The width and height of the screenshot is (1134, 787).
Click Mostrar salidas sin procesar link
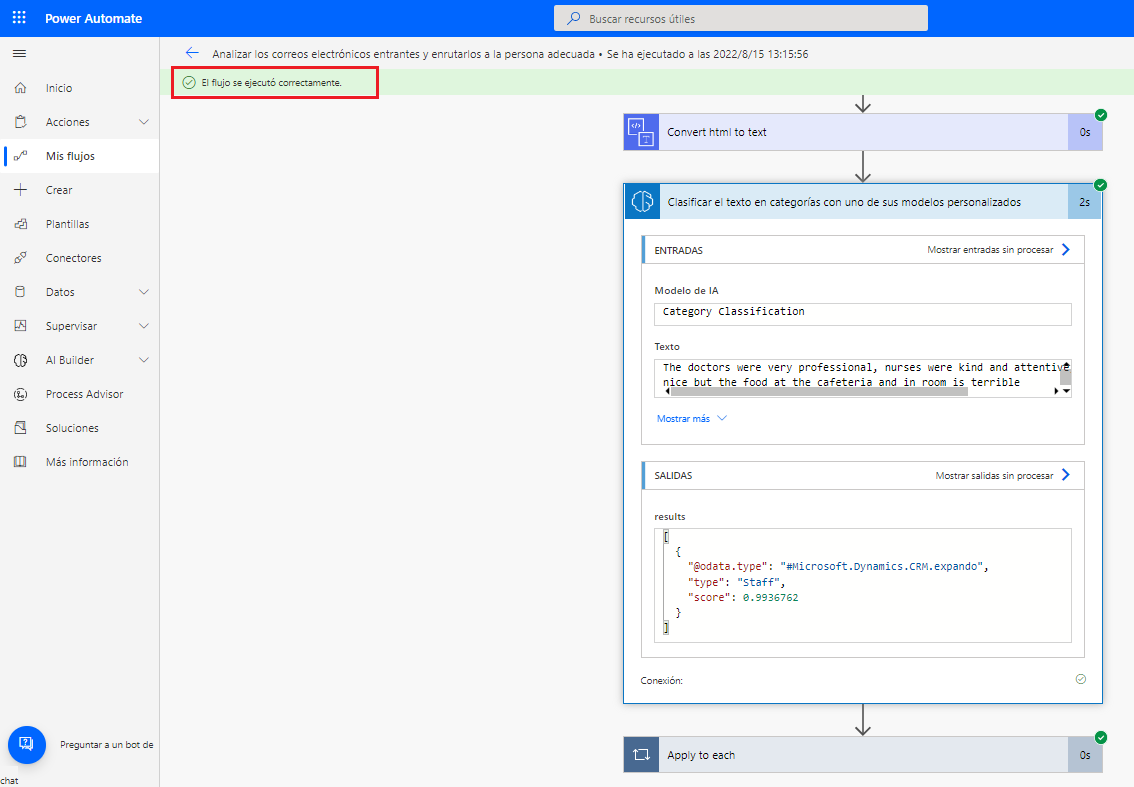click(x=994, y=475)
